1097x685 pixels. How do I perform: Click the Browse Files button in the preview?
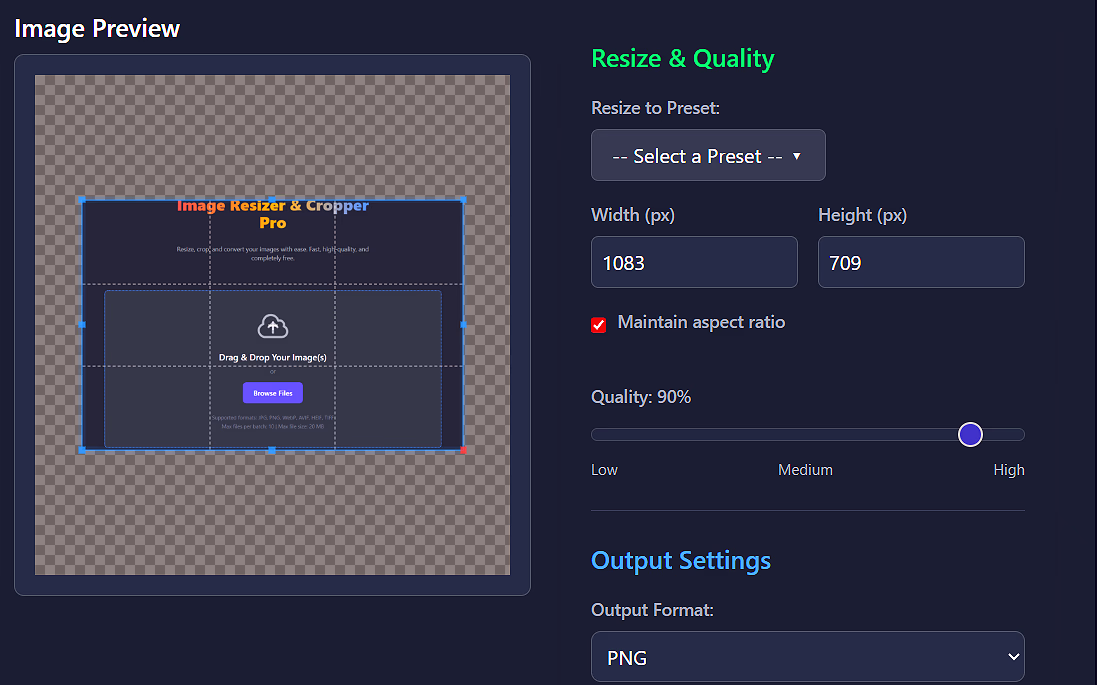pos(272,392)
